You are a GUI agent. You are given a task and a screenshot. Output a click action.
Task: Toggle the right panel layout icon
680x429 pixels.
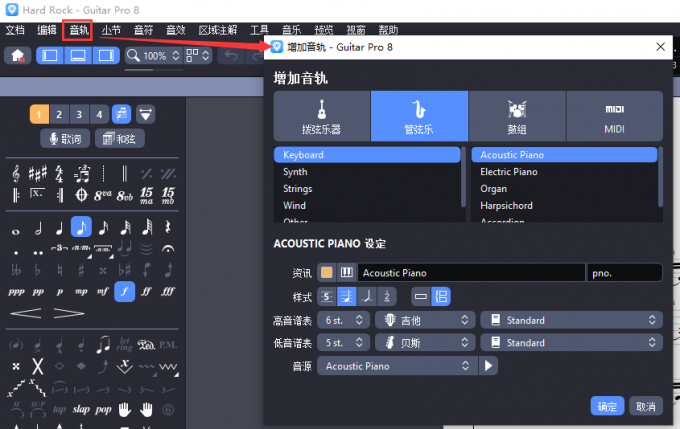point(106,56)
